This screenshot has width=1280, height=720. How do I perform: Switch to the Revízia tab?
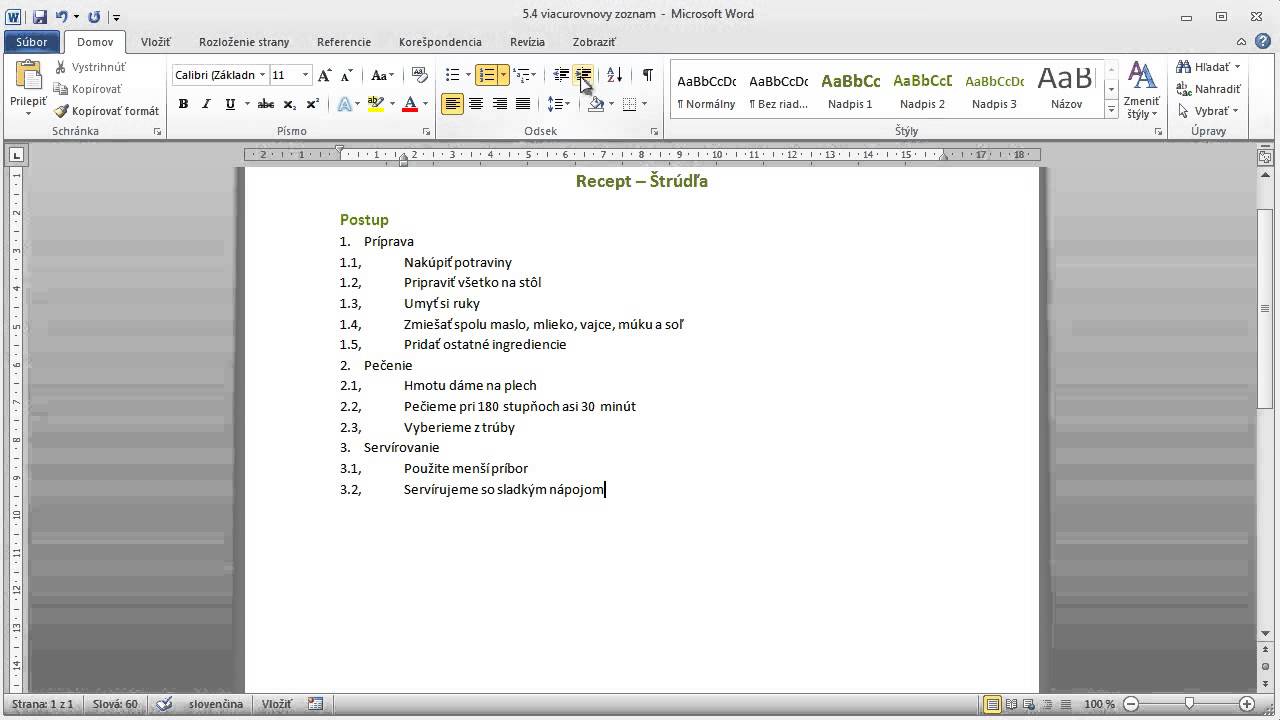(x=527, y=42)
